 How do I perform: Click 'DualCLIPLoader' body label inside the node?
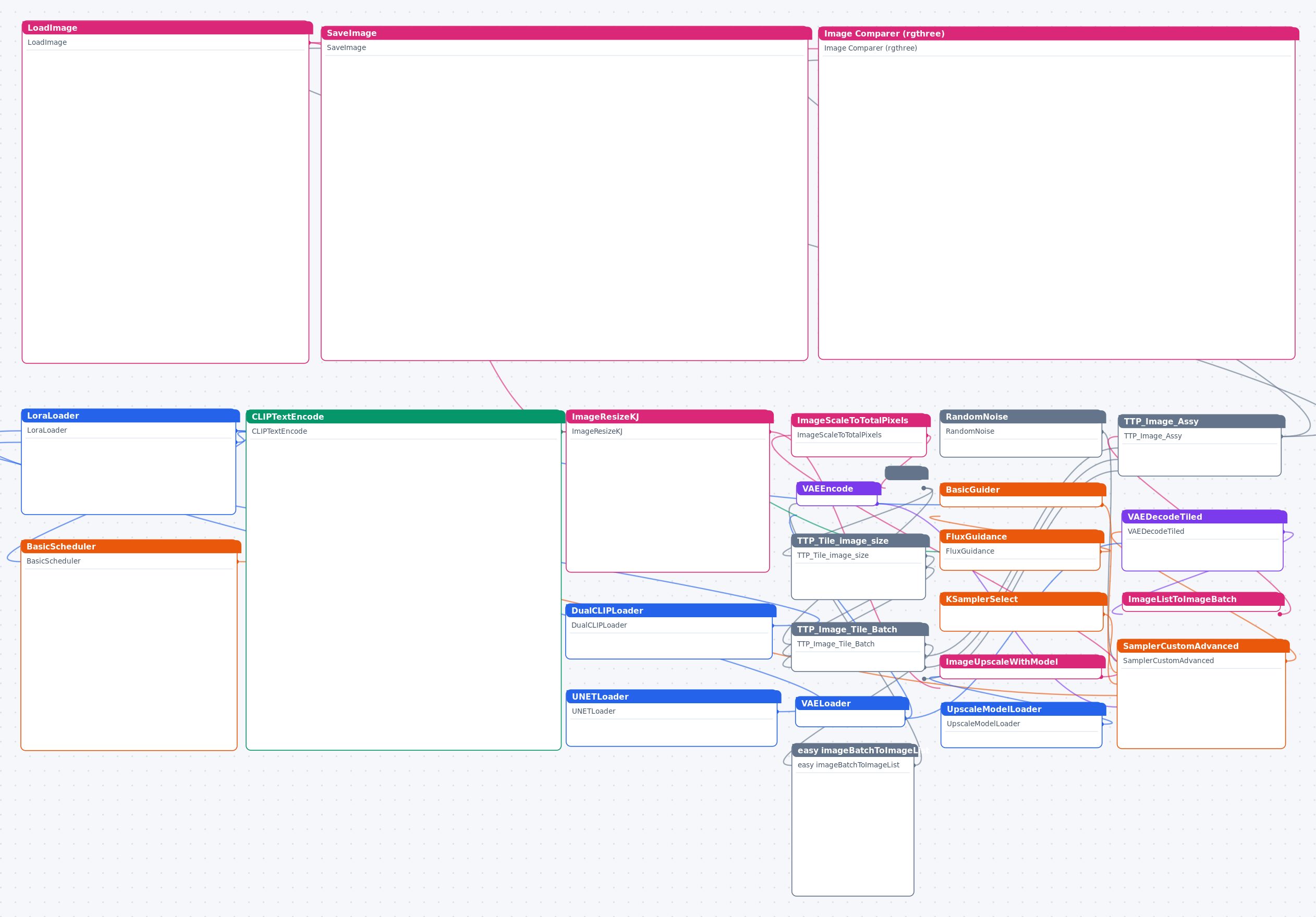point(599,625)
